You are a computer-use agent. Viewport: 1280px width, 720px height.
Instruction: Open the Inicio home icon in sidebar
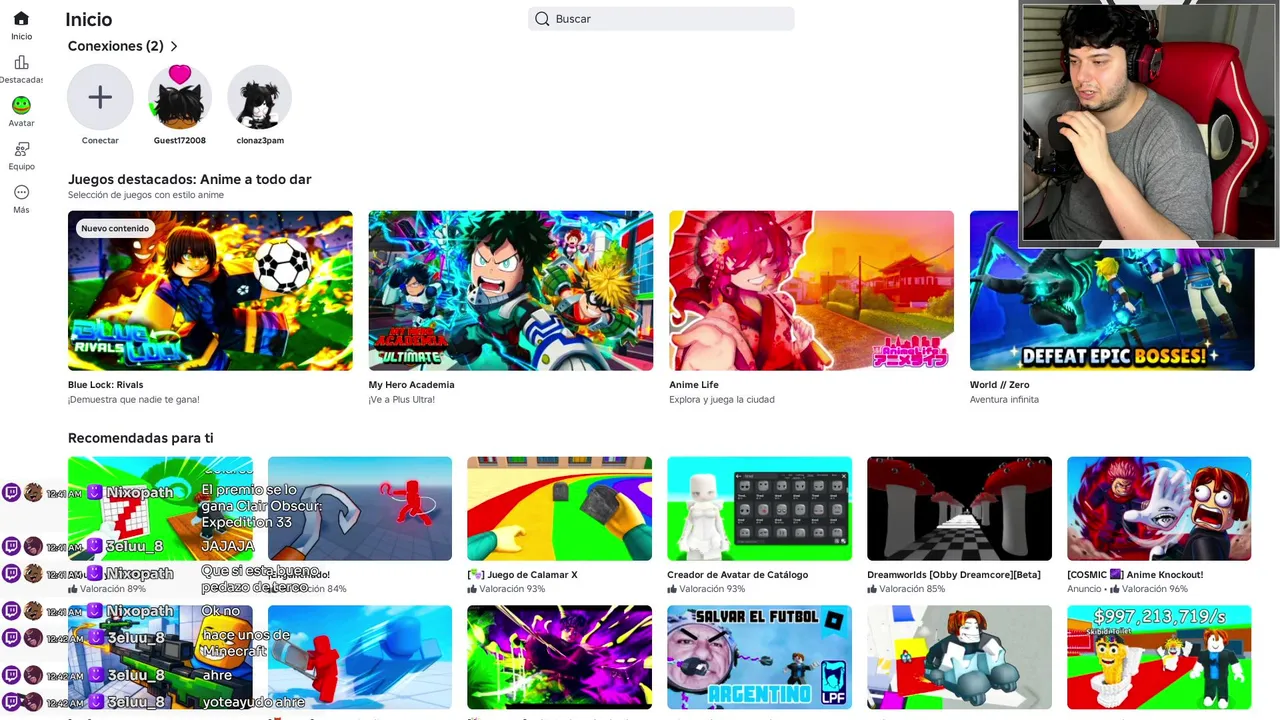tap(21, 19)
